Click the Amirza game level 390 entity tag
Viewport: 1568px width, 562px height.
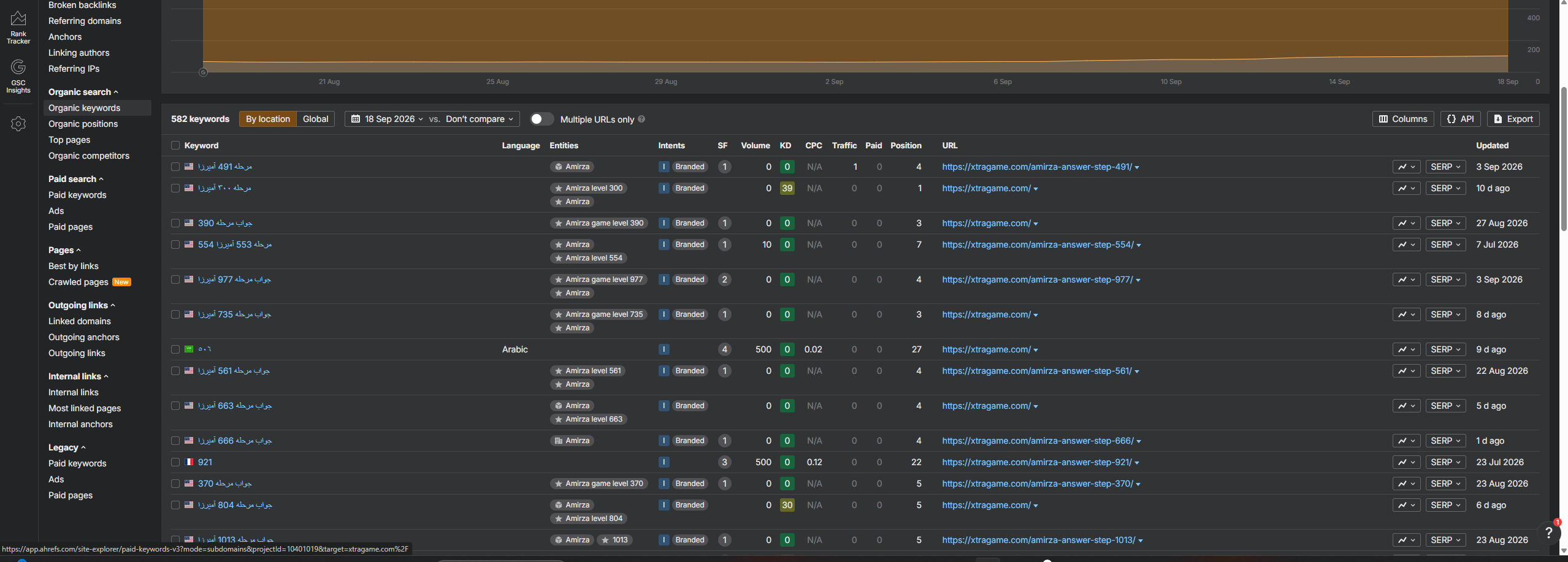coord(599,223)
